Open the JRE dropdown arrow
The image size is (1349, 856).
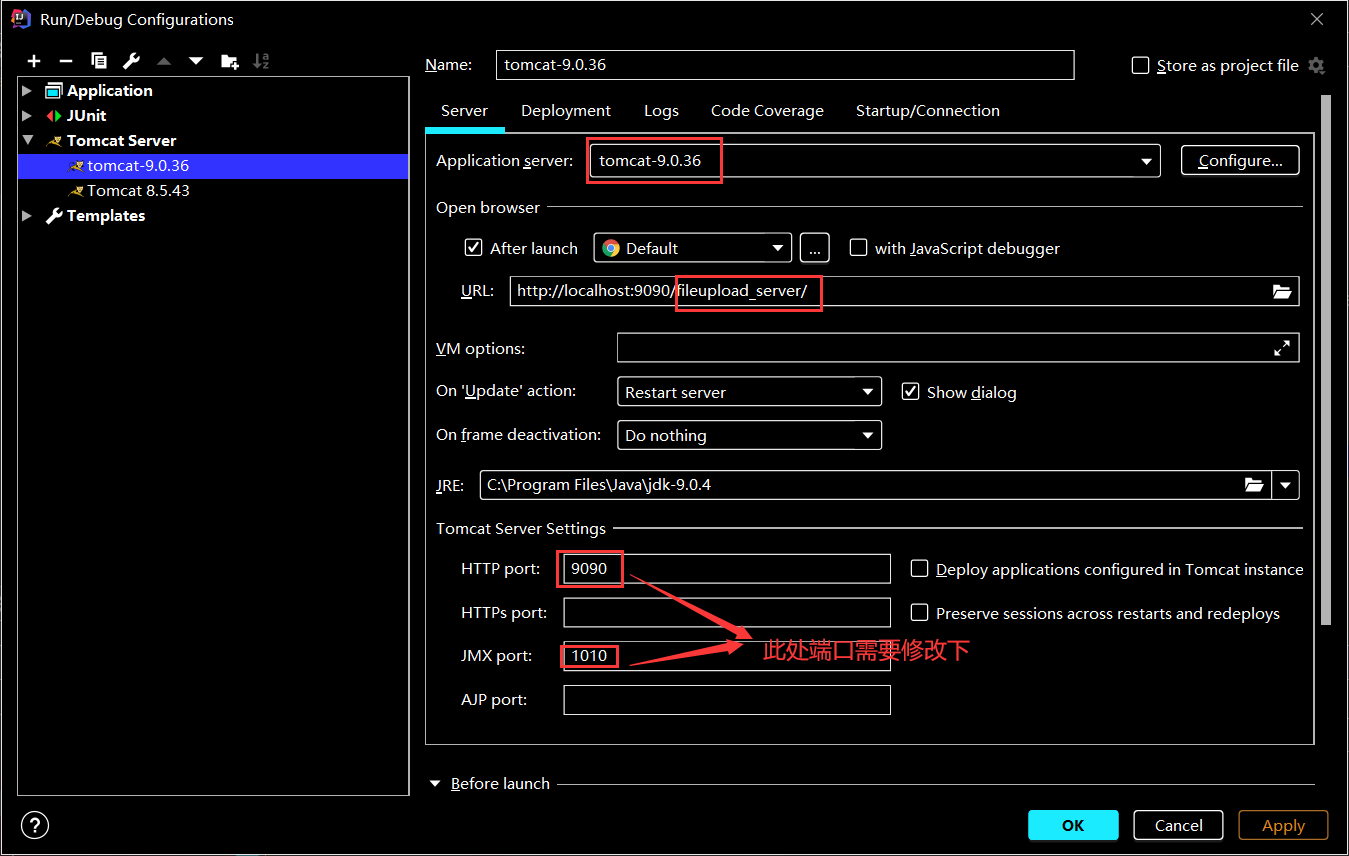[x=1286, y=485]
